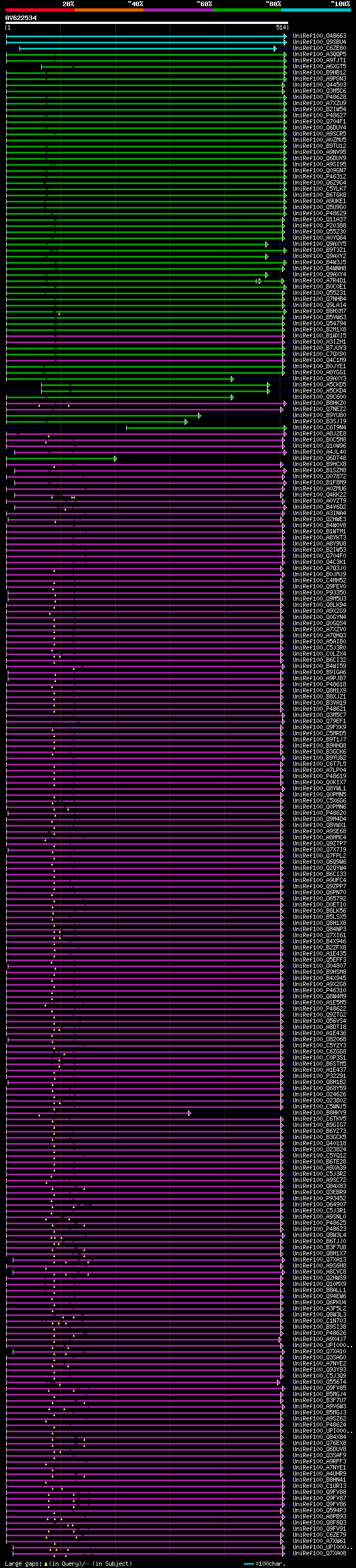The width and height of the screenshot is (356, 1568).
Task: Open hit UniRef100_C5YLK7
Action: tap(319, 189)
